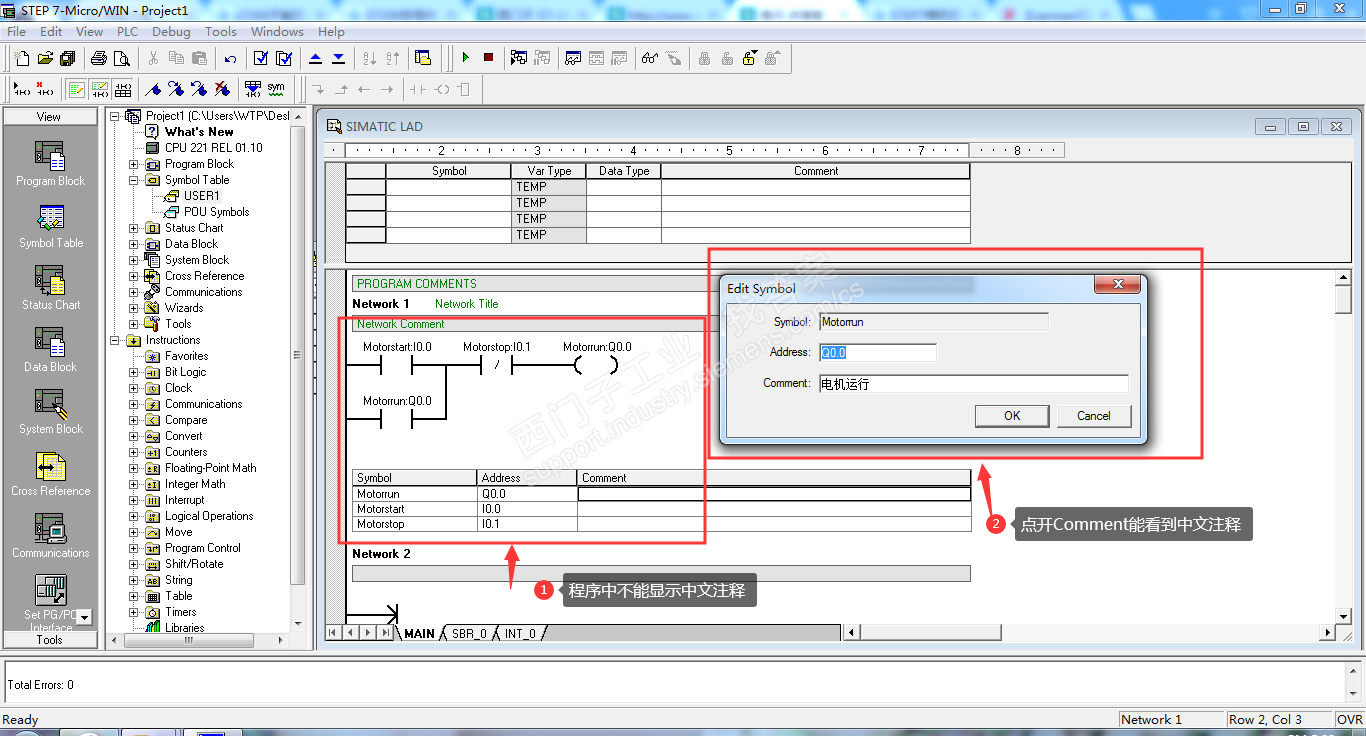Expand the Bit Logic instruction folder
Screen dimensions: 1366x736
pyautogui.click(x=133, y=372)
